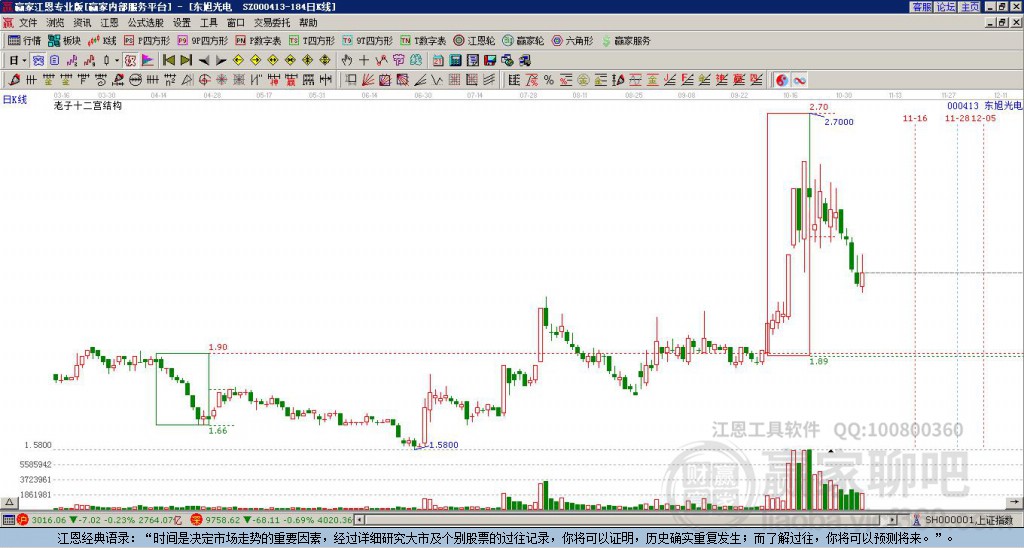Open the 板块 sector view
This screenshot has width=1024, height=548.
(x=64, y=40)
